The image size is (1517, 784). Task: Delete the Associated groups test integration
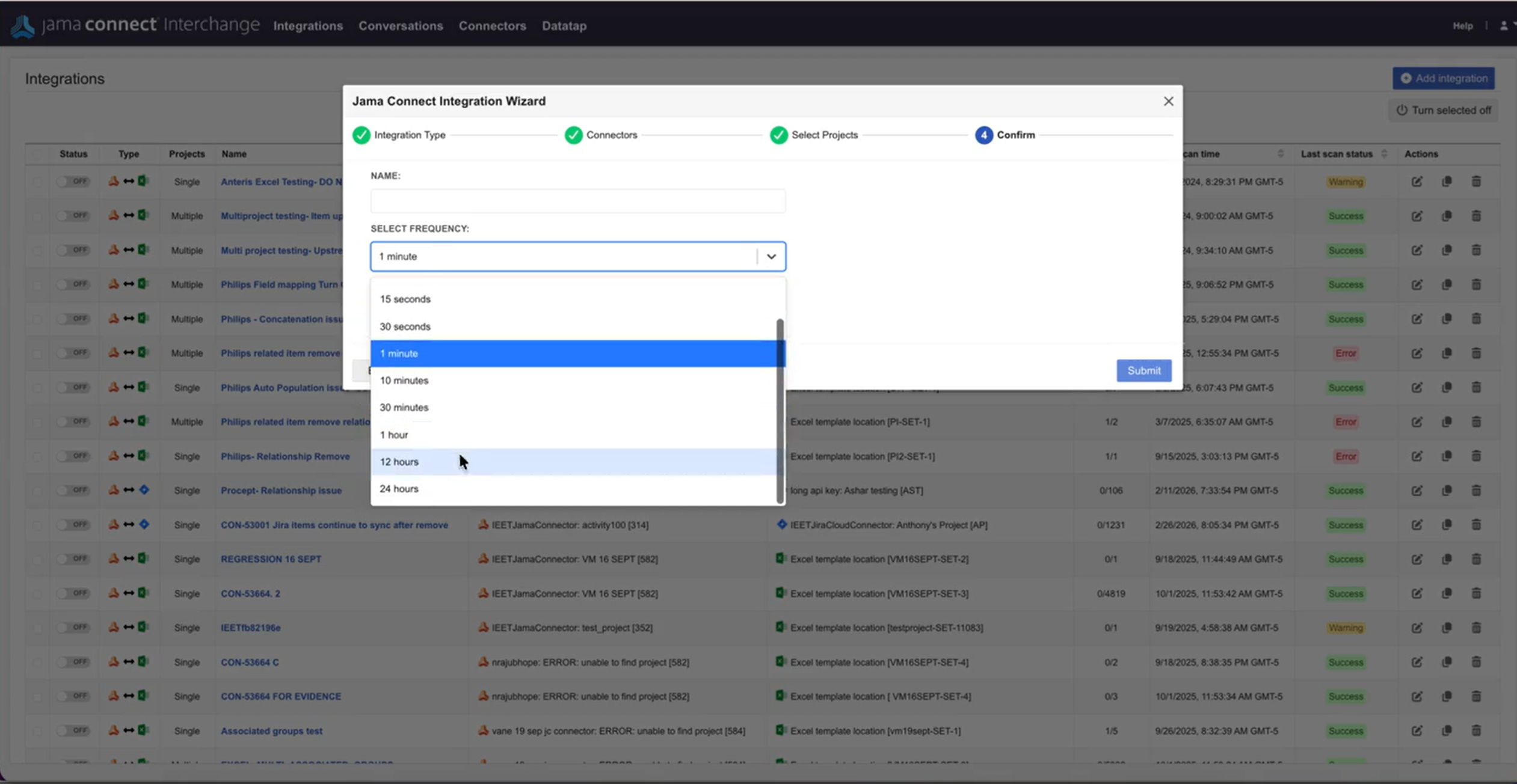1476,730
